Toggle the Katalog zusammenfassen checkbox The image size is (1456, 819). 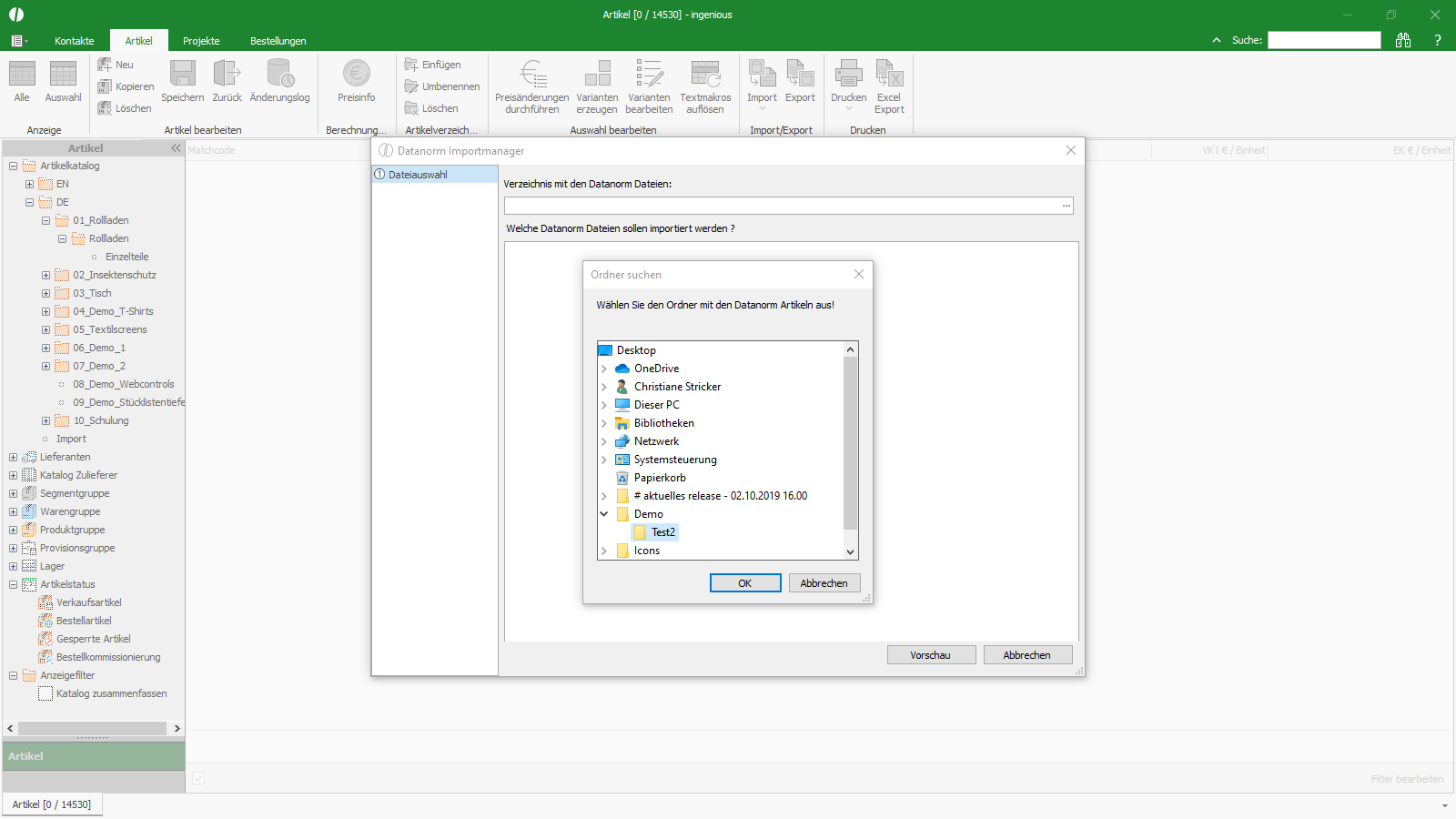click(x=45, y=693)
